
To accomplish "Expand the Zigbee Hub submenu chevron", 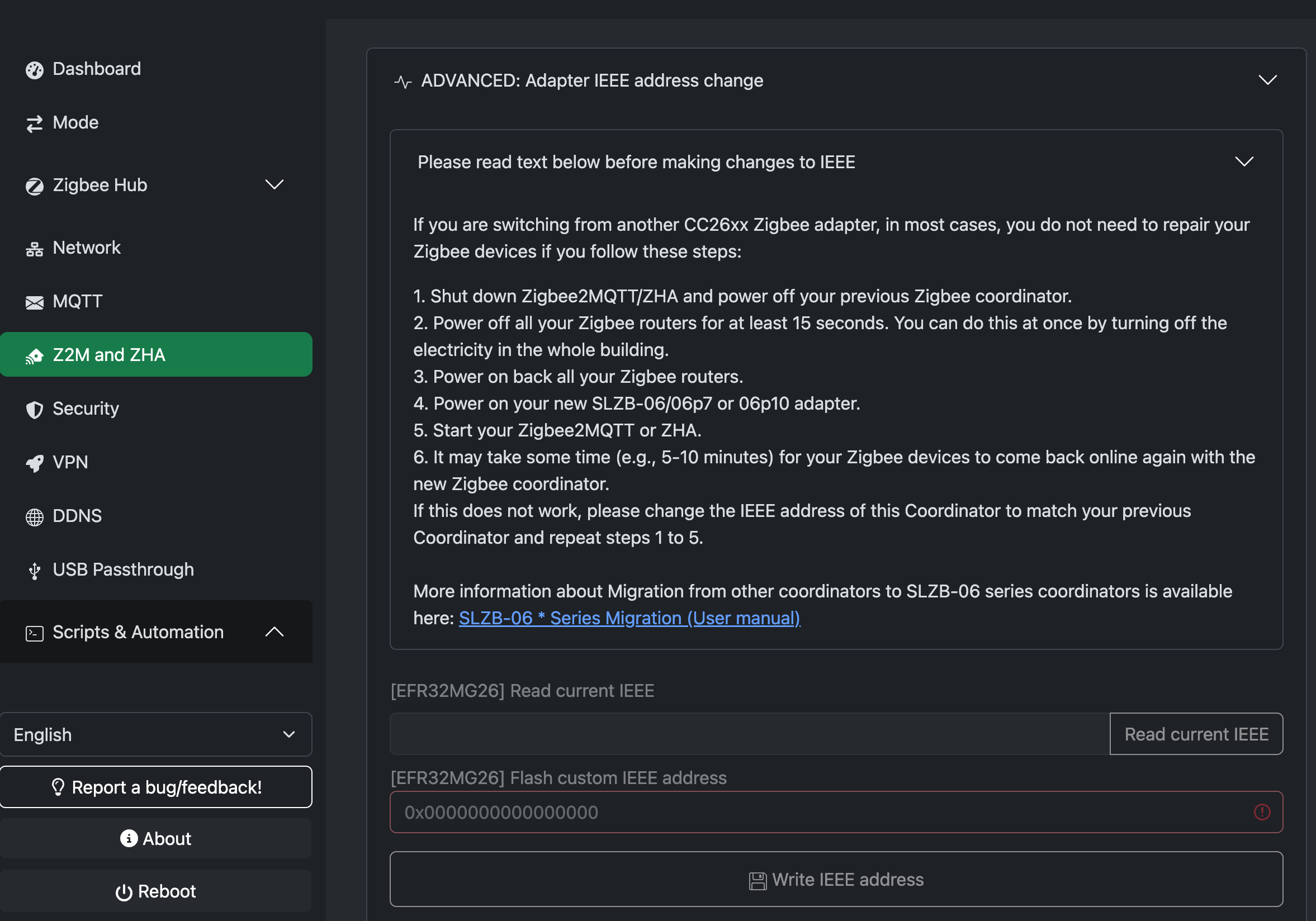I will tap(274, 184).
